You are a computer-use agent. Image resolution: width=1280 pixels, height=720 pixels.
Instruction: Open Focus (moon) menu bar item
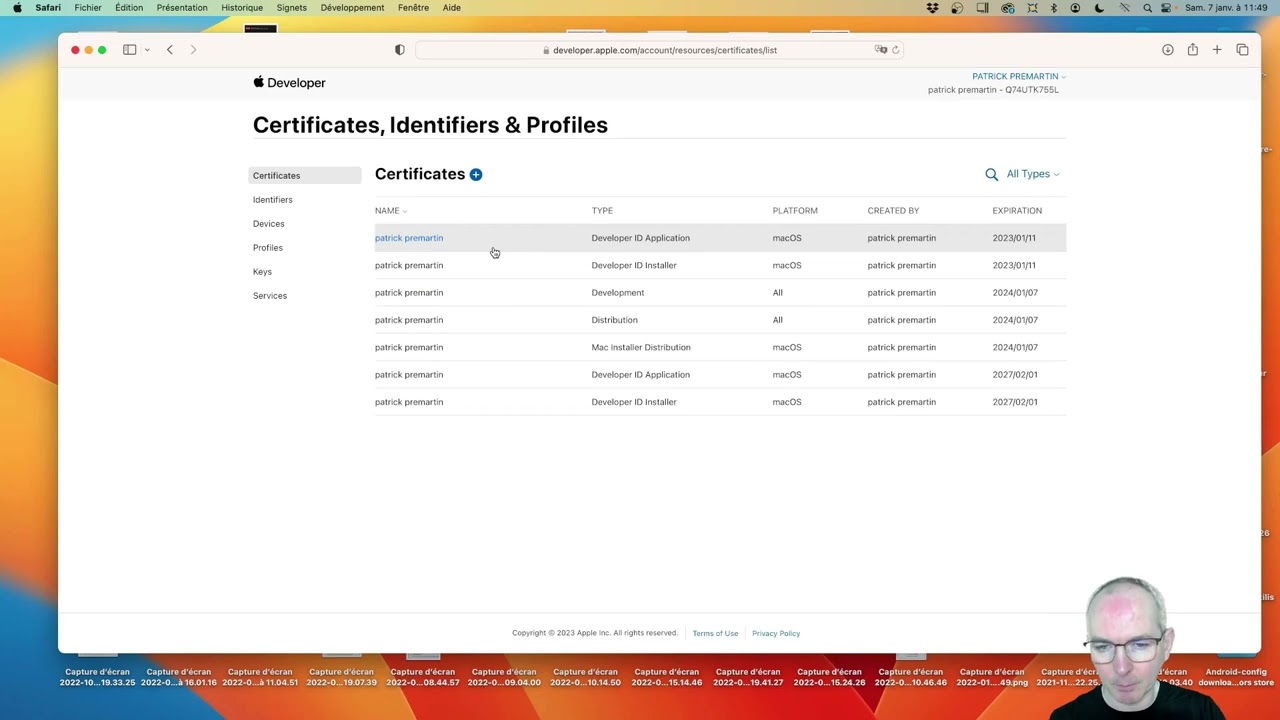pyautogui.click(x=1099, y=8)
